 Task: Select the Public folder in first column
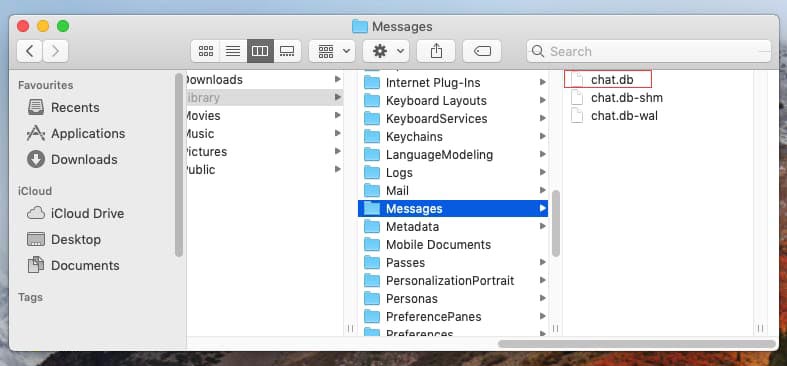[x=265, y=170]
